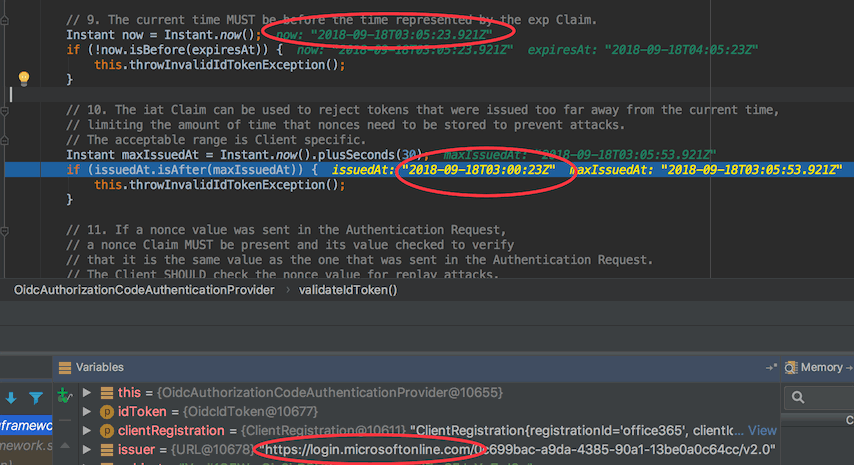Screen dimensions: 854x465
Task: Click the idToken field type icon
Action: point(106,412)
